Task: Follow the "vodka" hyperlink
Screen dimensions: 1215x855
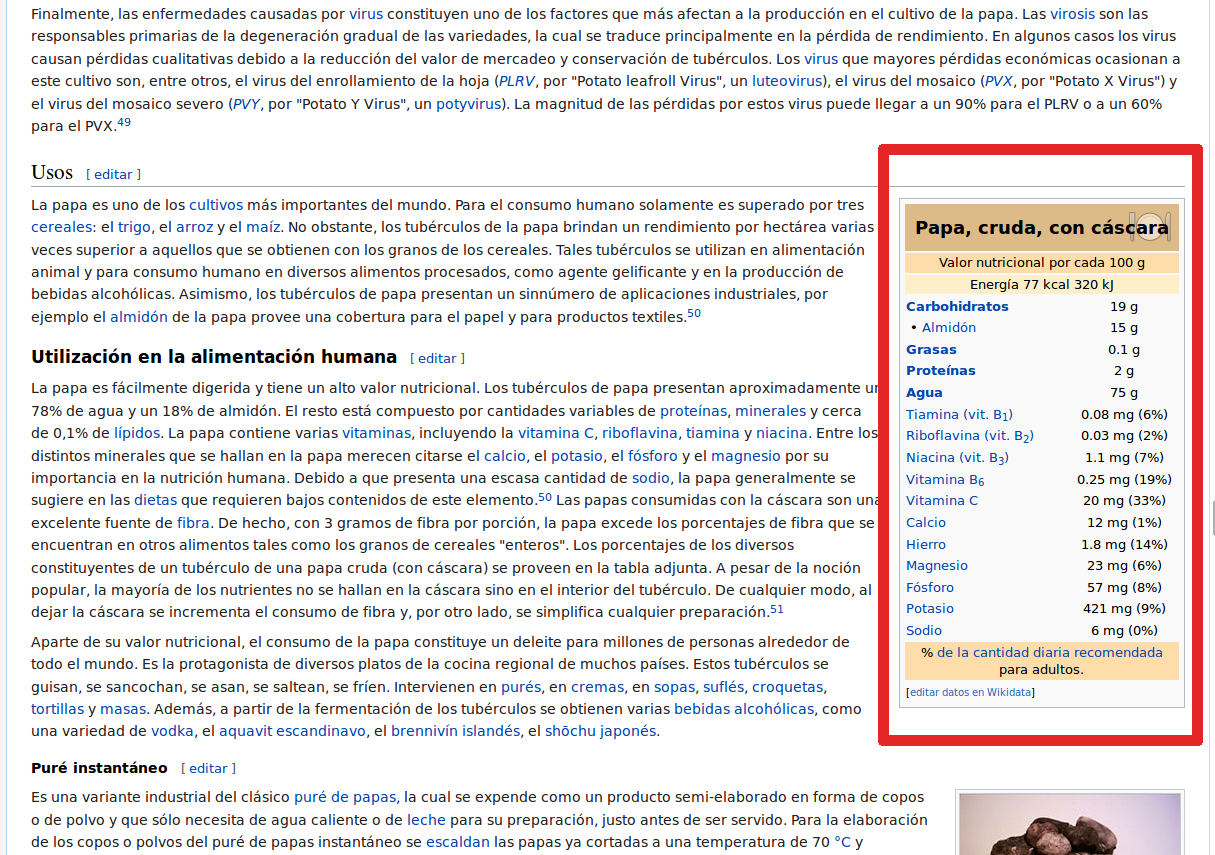Action: pyautogui.click(x=172, y=731)
